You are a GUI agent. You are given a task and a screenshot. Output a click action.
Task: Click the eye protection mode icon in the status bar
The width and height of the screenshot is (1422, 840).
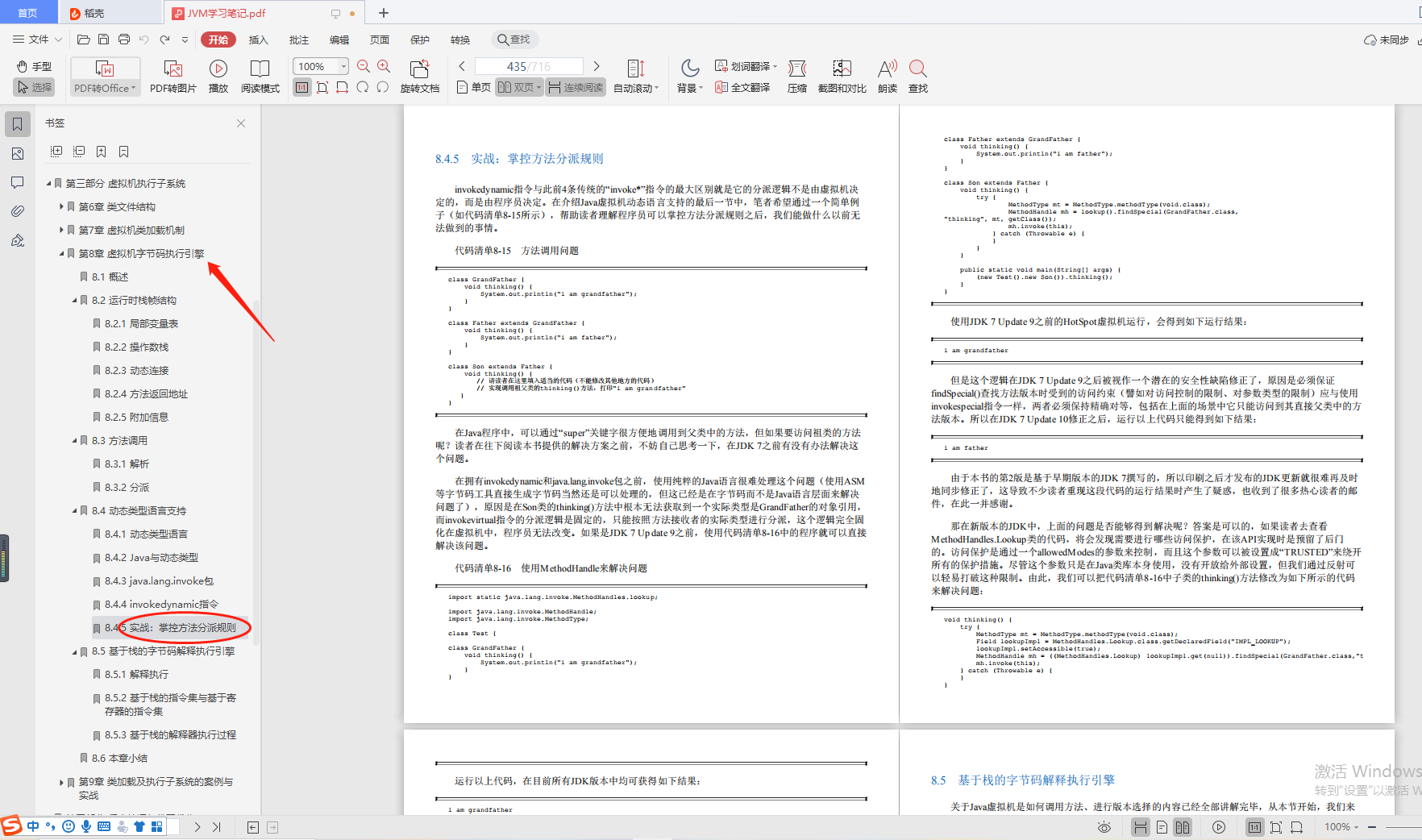[x=1104, y=827]
